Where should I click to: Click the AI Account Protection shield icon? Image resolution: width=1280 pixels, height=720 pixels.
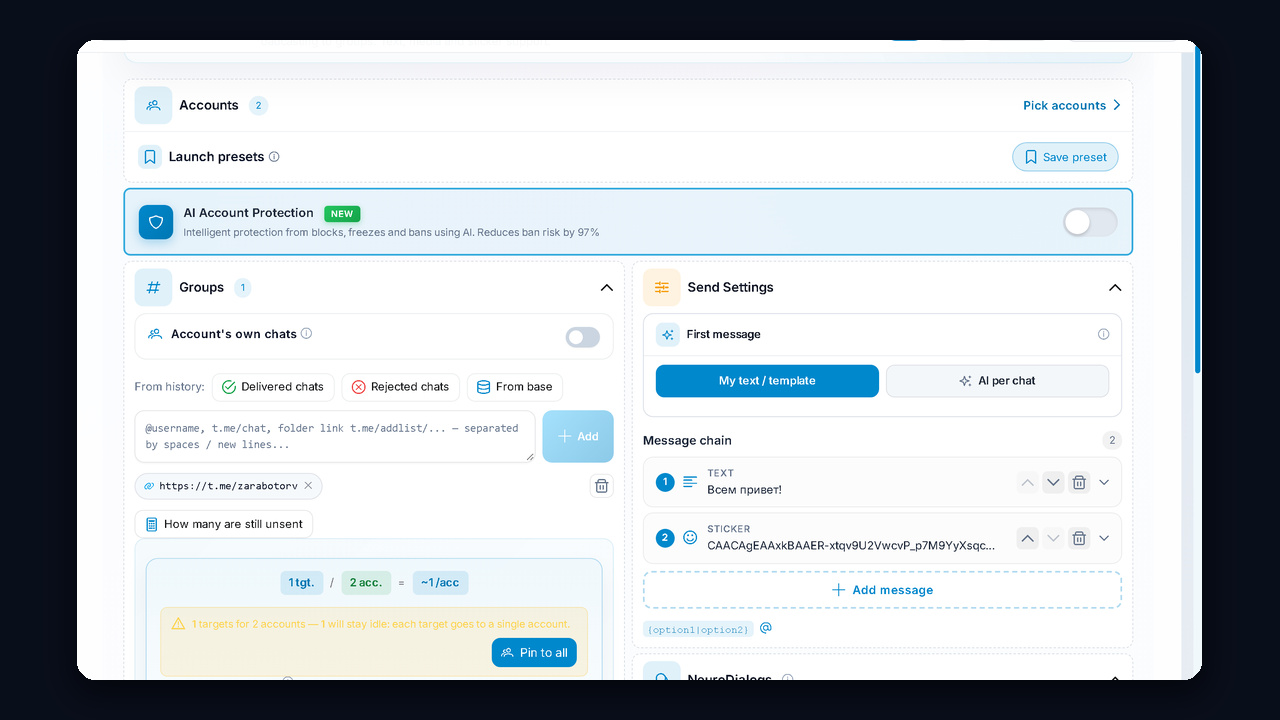click(x=156, y=222)
